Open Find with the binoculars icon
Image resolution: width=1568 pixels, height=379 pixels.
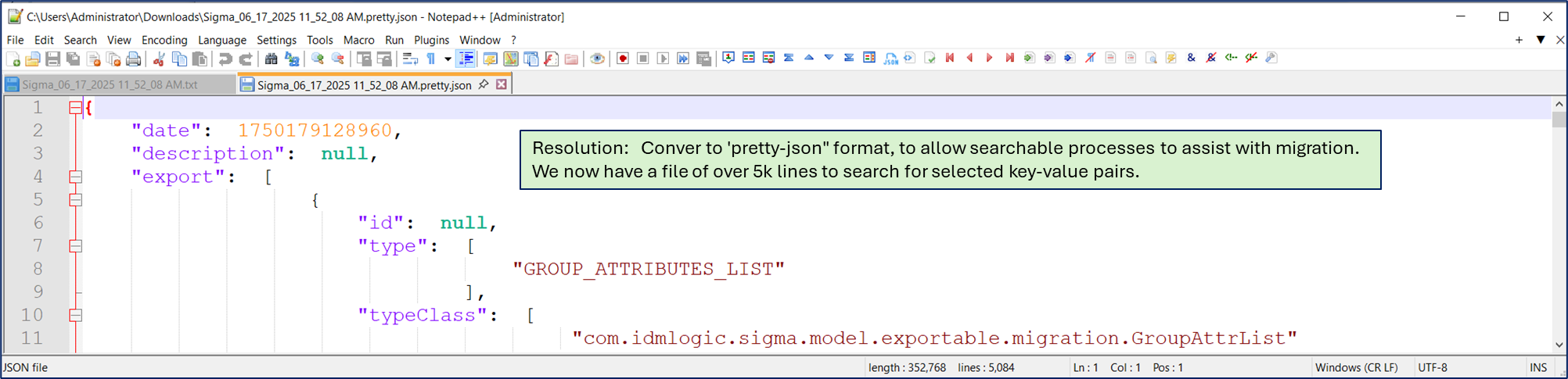272,59
